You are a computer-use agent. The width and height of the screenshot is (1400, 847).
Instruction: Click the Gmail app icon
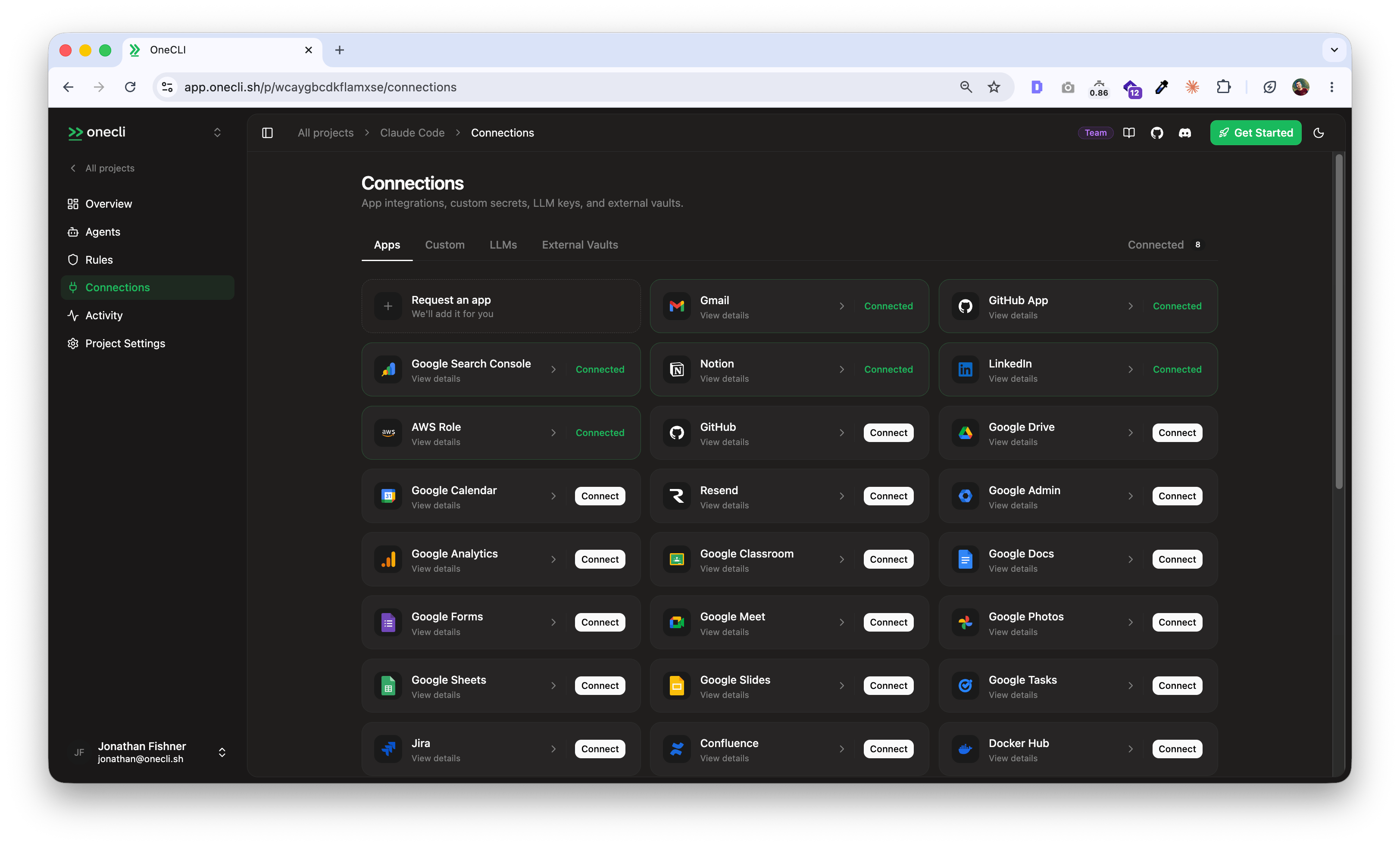point(676,306)
